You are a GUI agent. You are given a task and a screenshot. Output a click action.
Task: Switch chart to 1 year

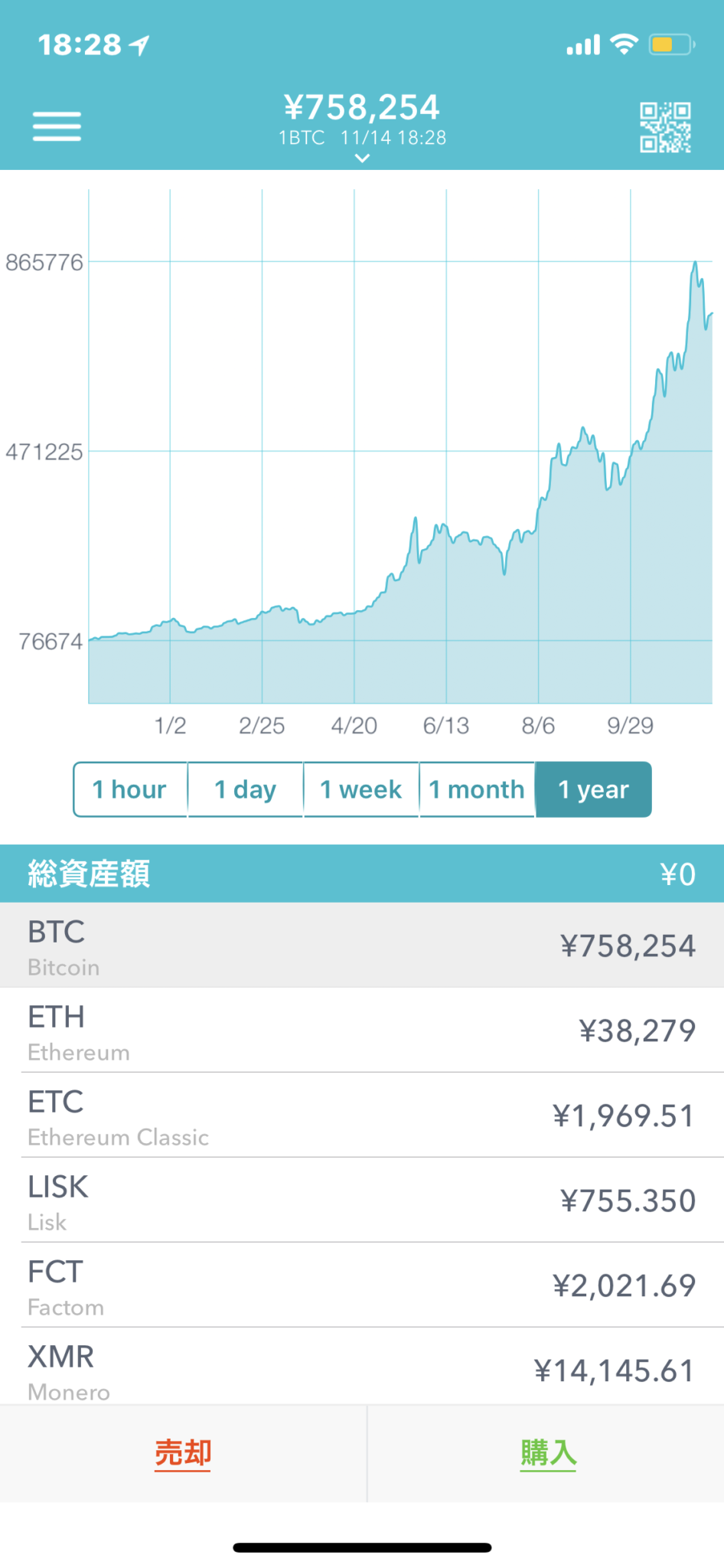[x=593, y=789]
